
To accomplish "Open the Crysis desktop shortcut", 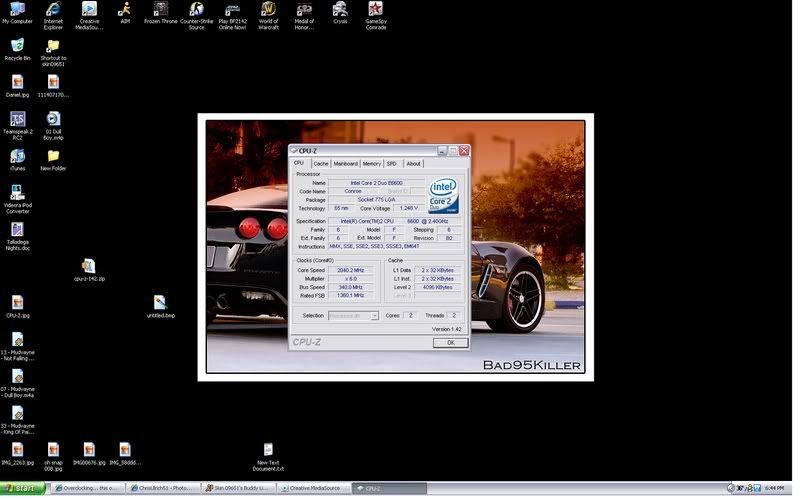I will (x=341, y=10).
